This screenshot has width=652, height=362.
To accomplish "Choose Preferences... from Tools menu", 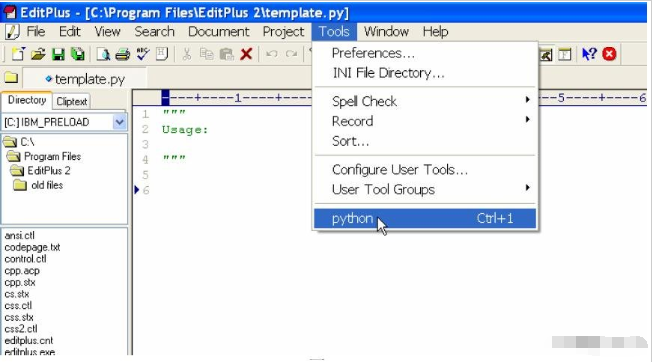I will point(425,53).
